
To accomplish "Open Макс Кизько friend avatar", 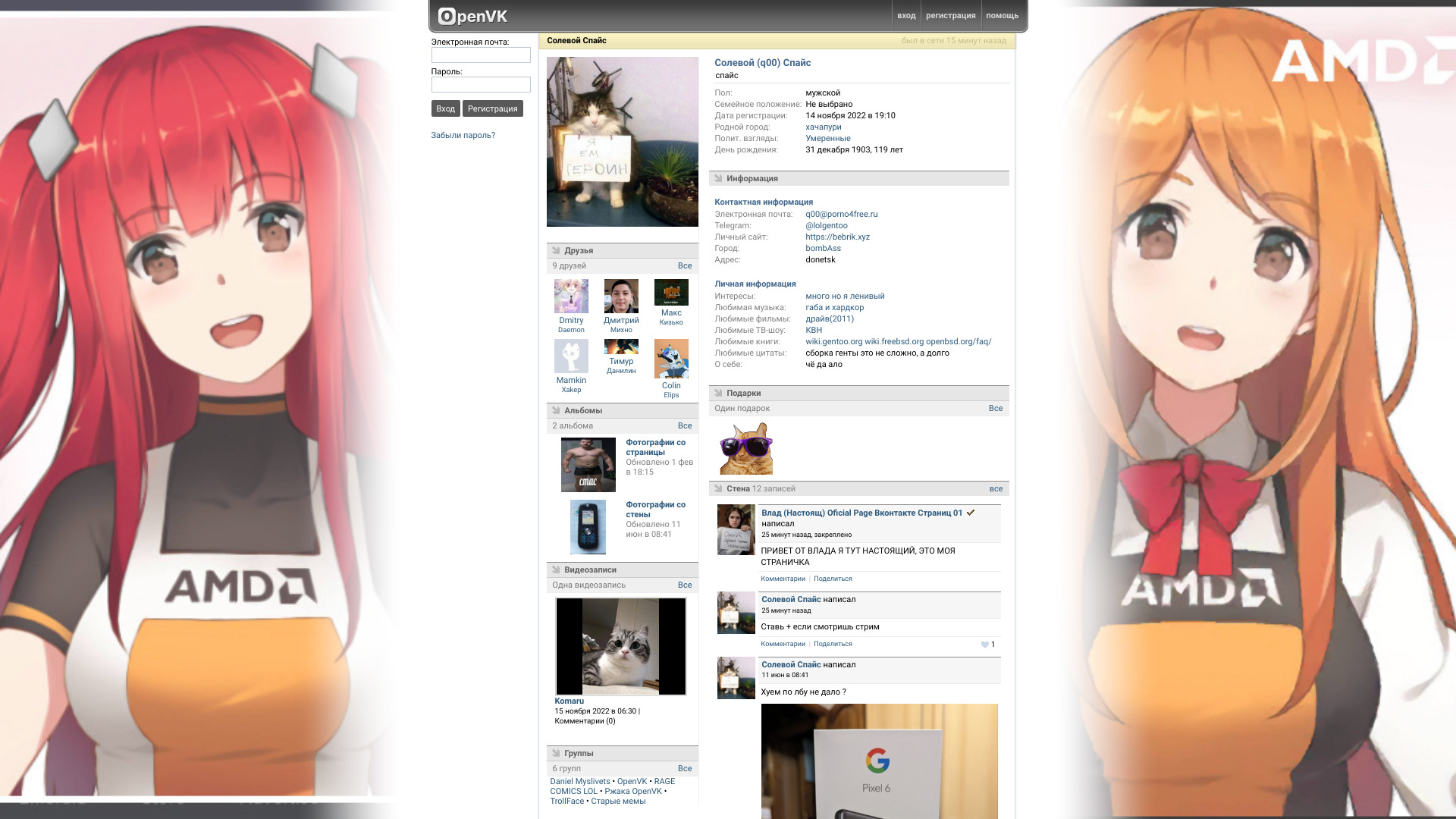I will 671,292.
